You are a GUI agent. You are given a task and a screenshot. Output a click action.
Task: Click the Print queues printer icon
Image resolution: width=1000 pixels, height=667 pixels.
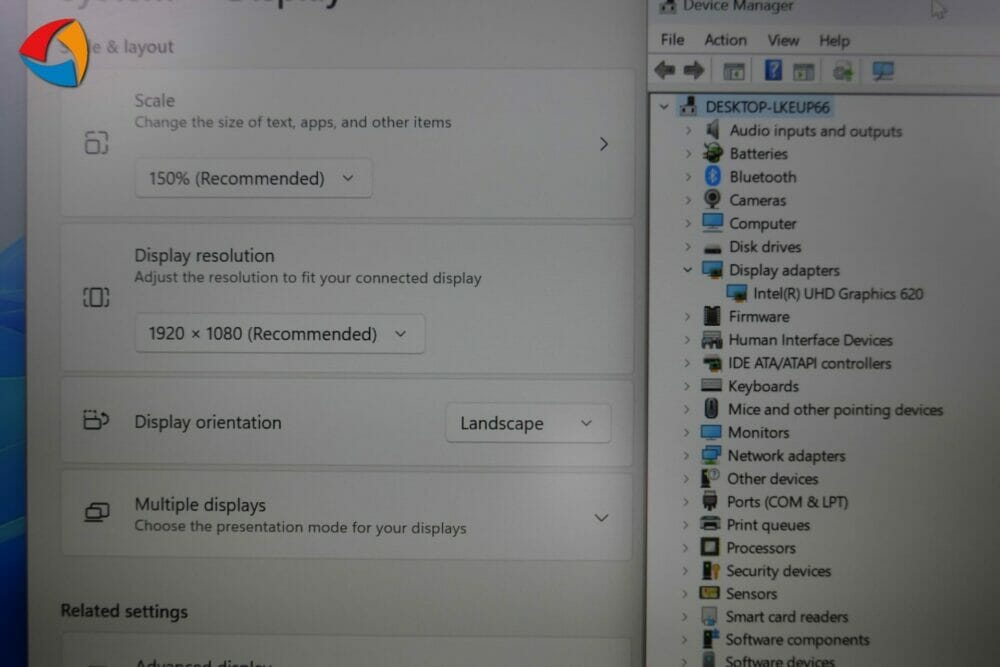click(710, 524)
